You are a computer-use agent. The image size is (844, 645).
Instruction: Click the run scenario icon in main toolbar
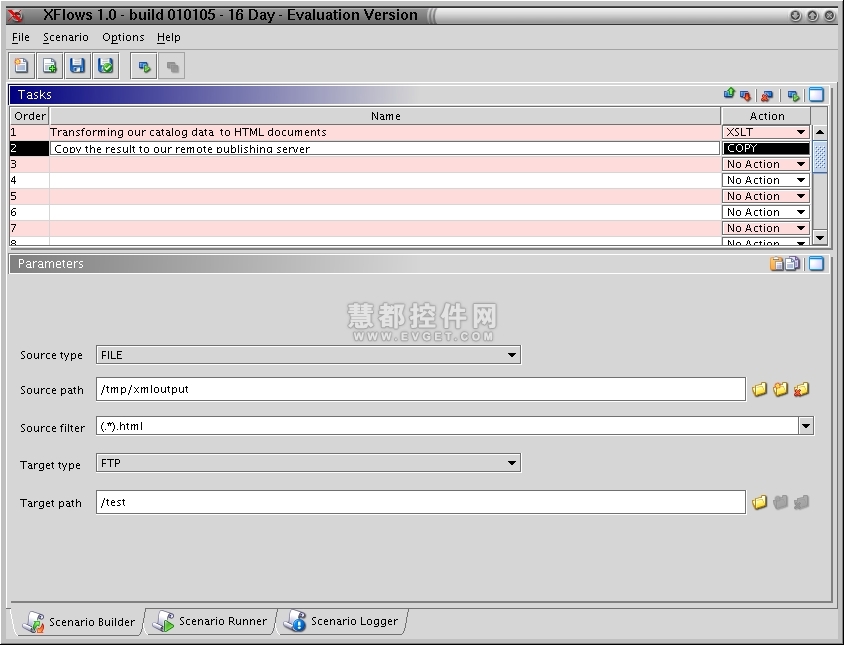144,66
